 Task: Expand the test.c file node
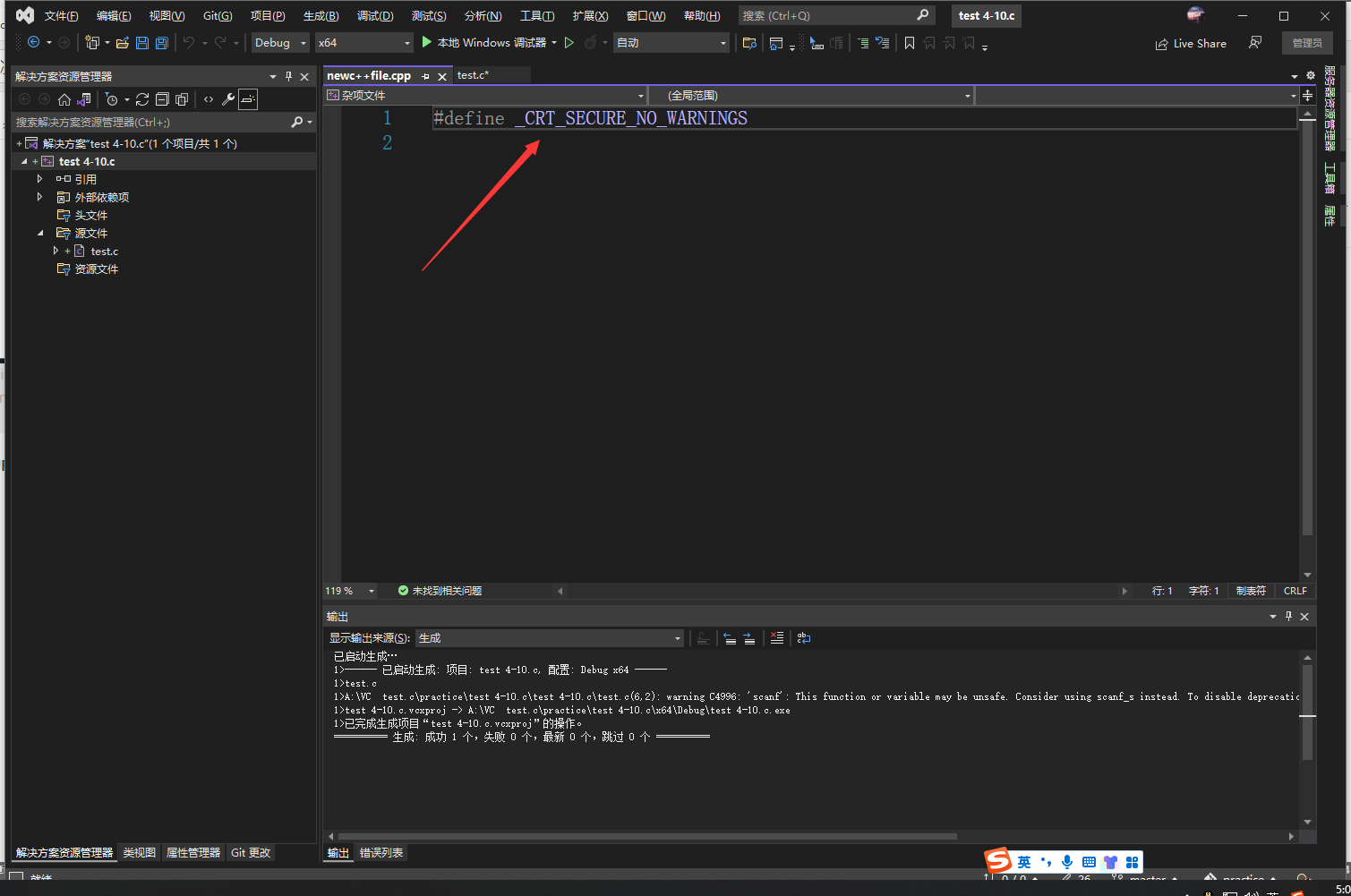click(x=56, y=251)
